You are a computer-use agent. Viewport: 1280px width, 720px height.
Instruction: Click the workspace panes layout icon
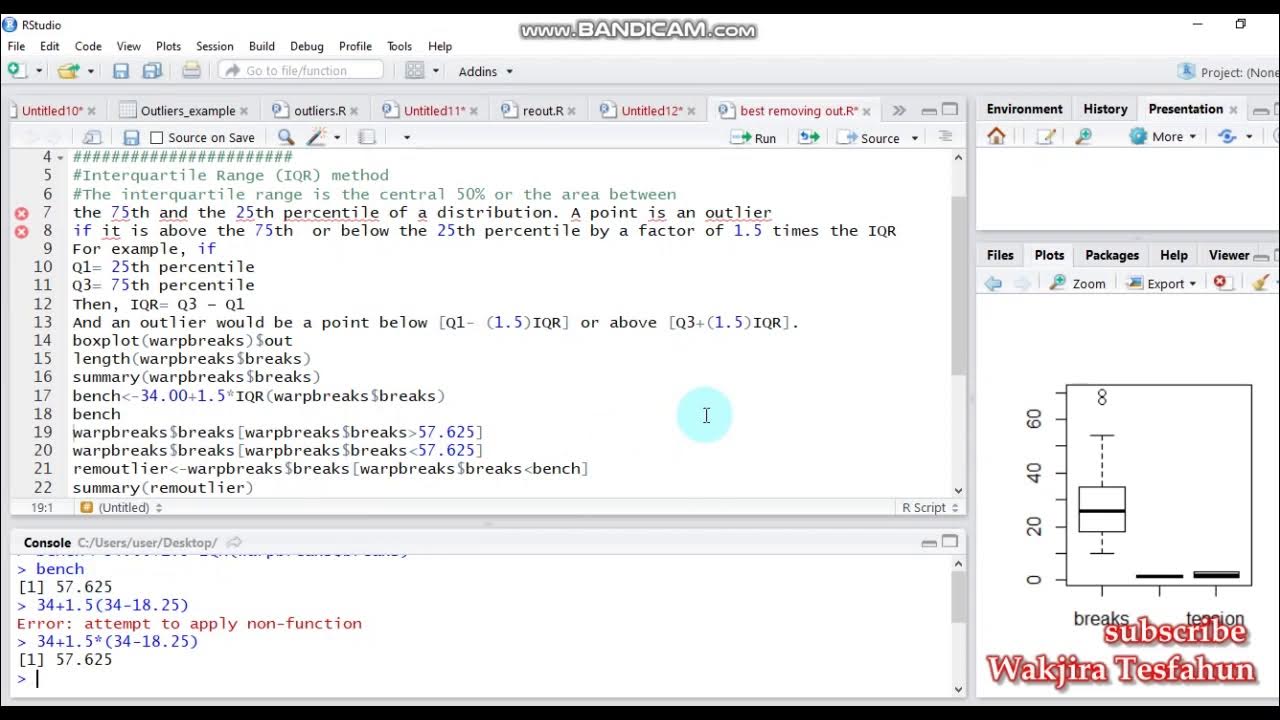click(414, 71)
